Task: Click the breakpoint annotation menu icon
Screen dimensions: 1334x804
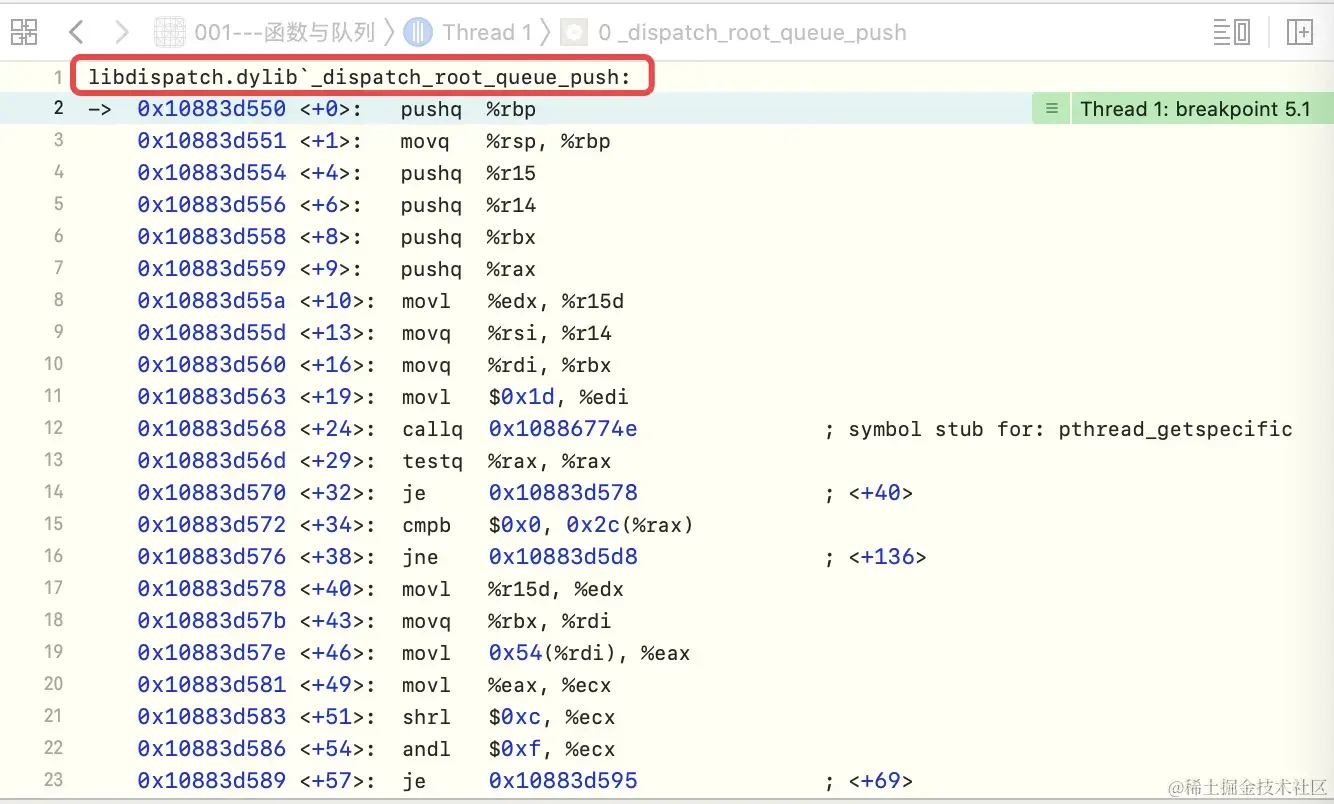Action: (x=1051, y=109)
